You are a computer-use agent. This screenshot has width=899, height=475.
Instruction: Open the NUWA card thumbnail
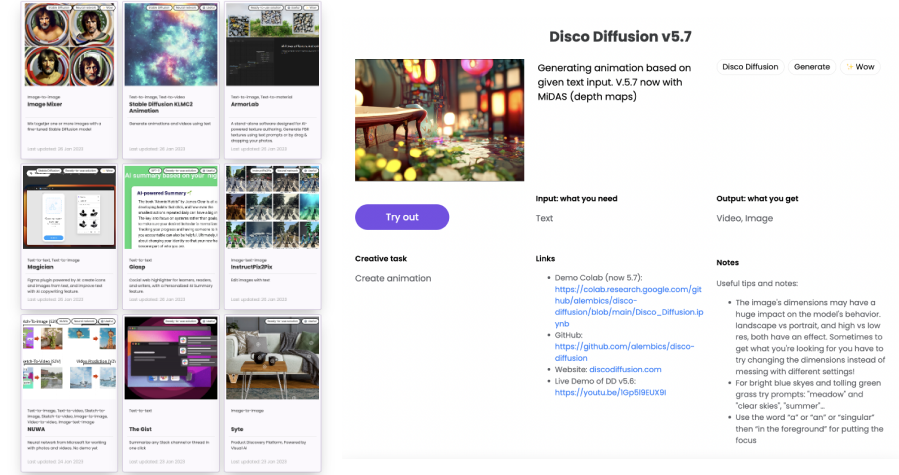point(69,358)
